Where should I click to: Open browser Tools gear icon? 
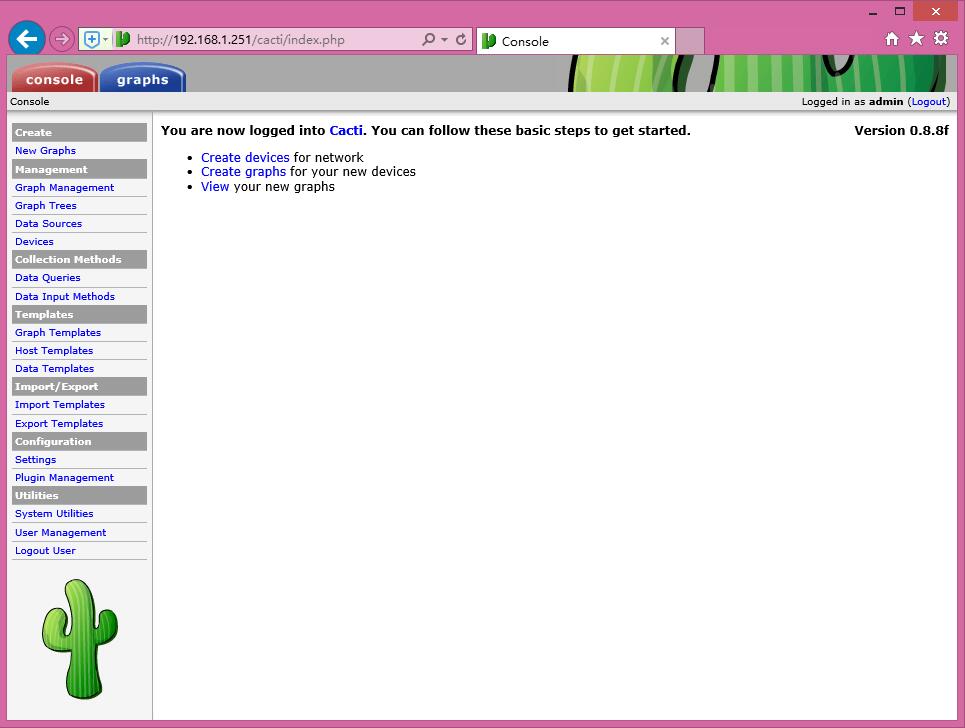pyautogui.click(x=941, y=39)
